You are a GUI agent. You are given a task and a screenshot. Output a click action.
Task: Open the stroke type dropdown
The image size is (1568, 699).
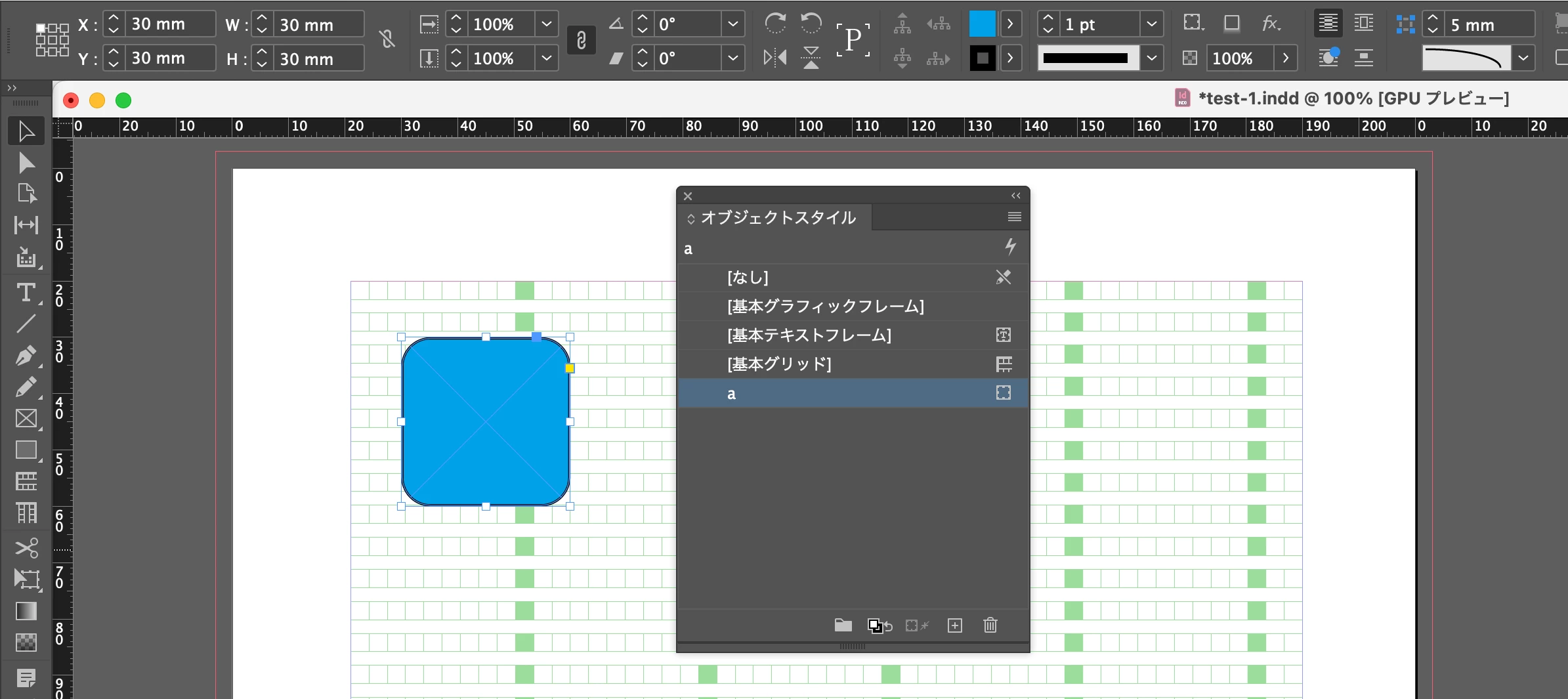[x=1152, y=58]
